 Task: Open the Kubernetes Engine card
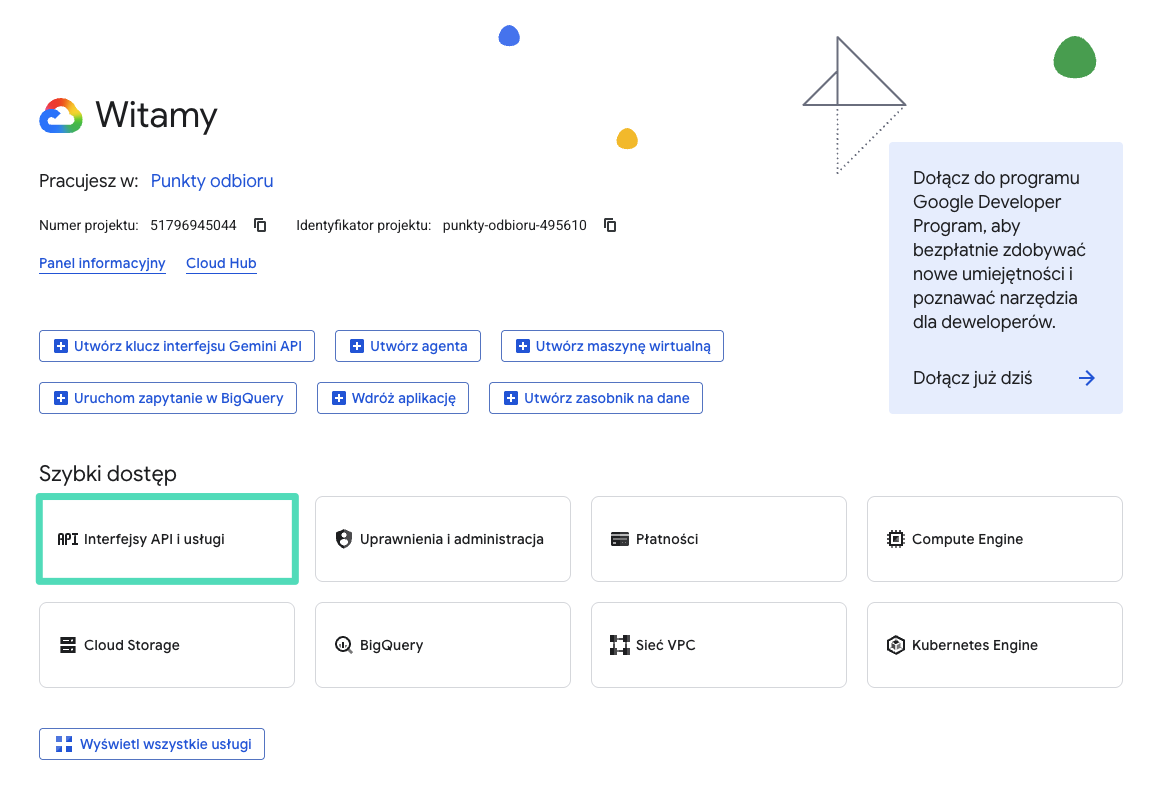[995, 645]
